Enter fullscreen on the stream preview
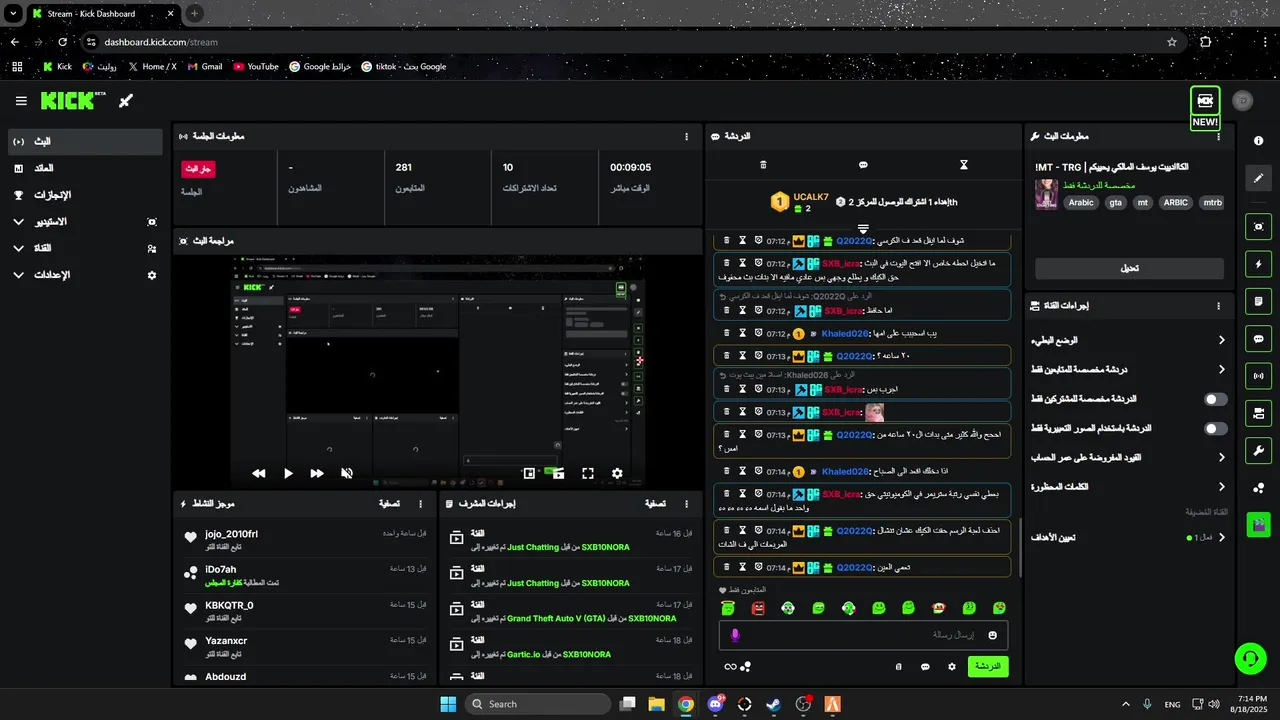Viewport: 1280px width, 720px height. pyautogui.click(x=588, y=474)
